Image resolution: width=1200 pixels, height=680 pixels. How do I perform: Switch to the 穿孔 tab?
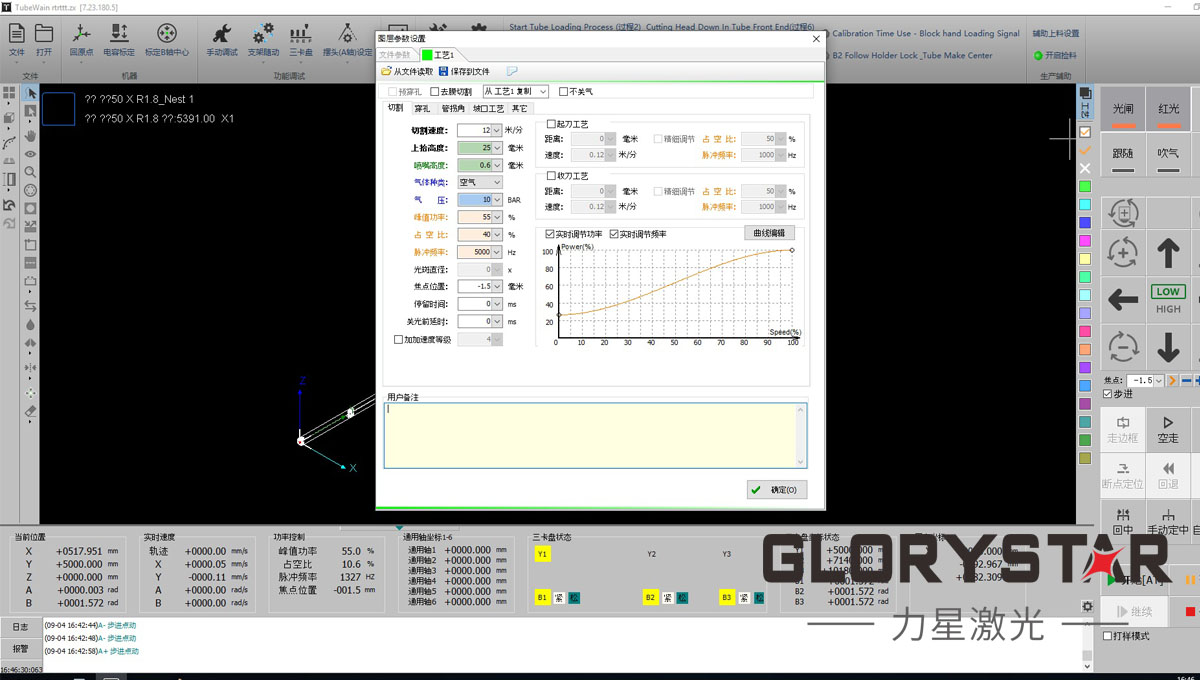tap(422, 108)
